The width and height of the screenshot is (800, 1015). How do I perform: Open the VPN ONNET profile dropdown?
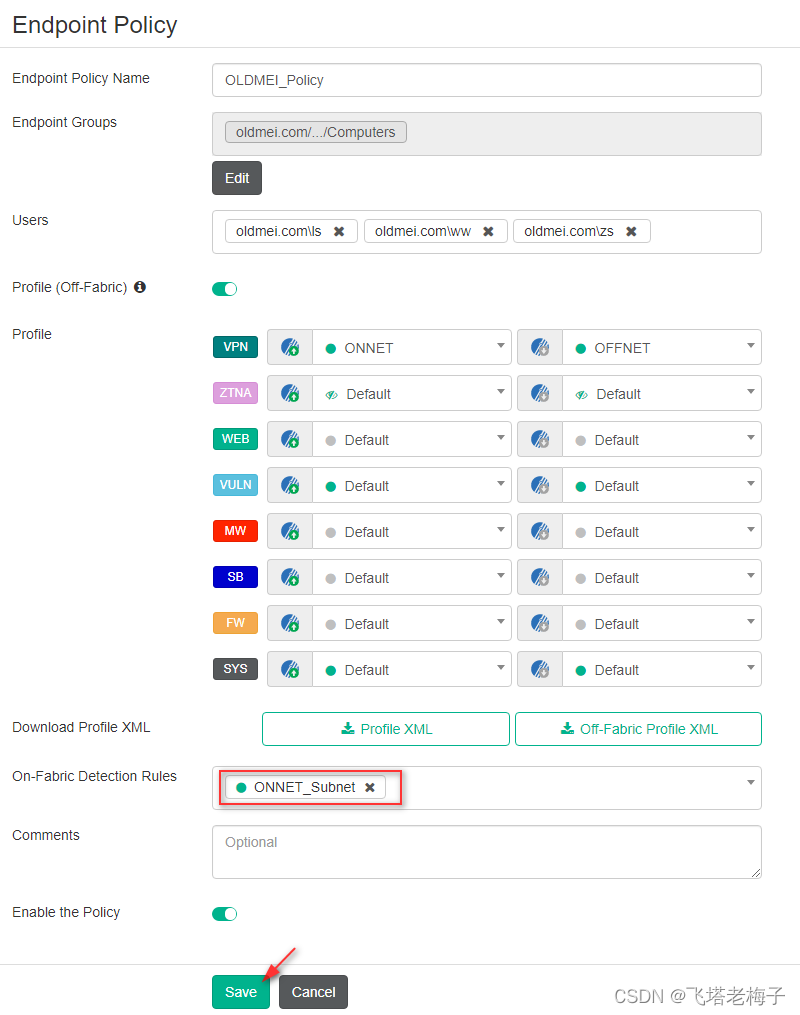pos(412,348)
